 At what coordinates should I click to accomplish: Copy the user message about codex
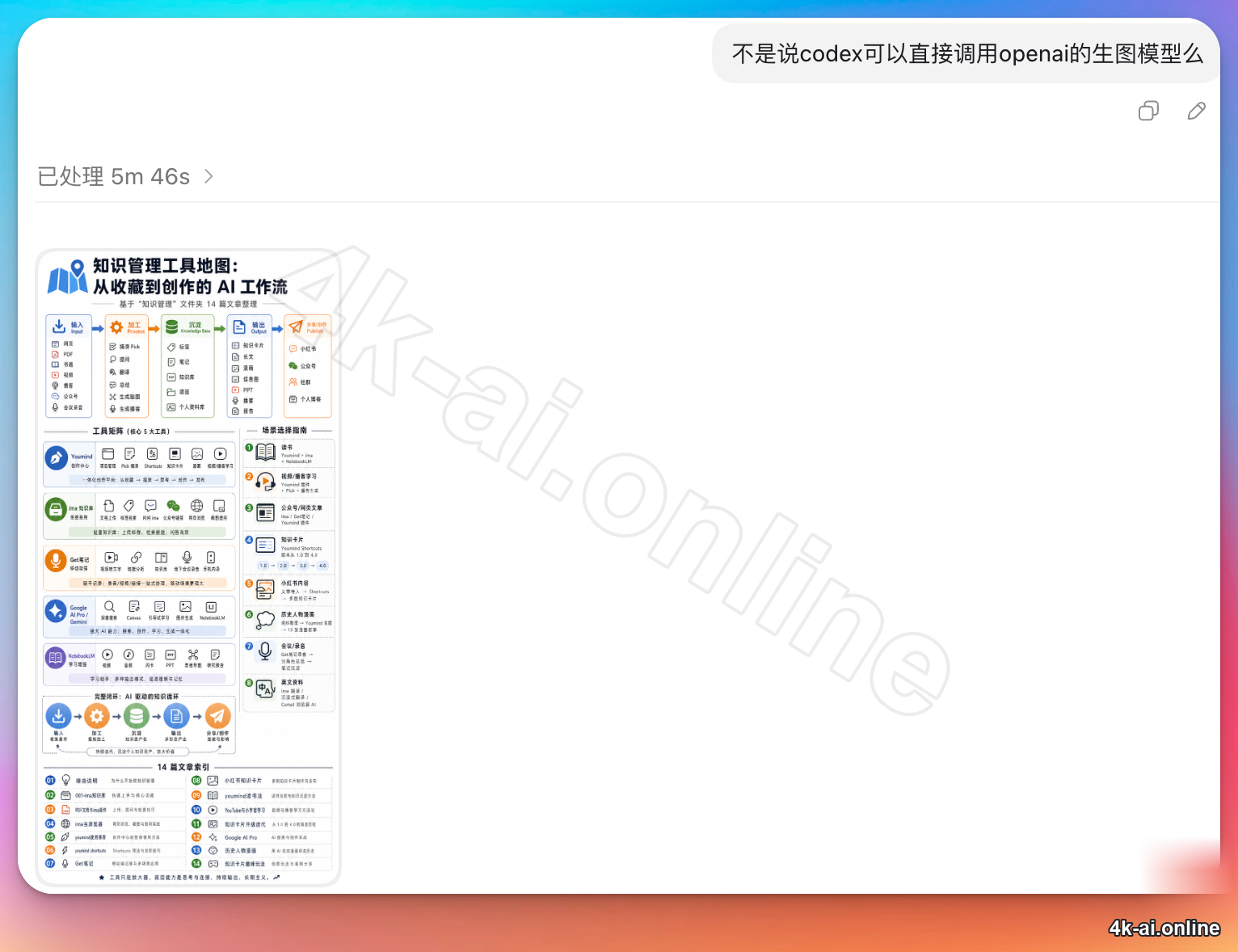1148,111
